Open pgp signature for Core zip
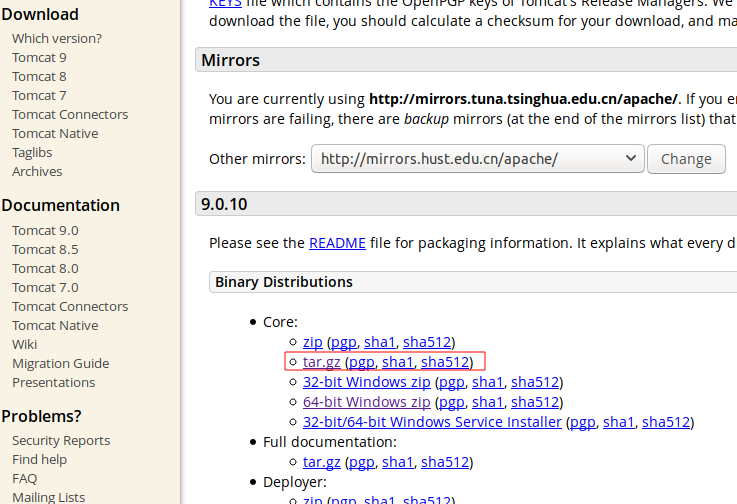The image size is (737, 504). click(341, 342)
